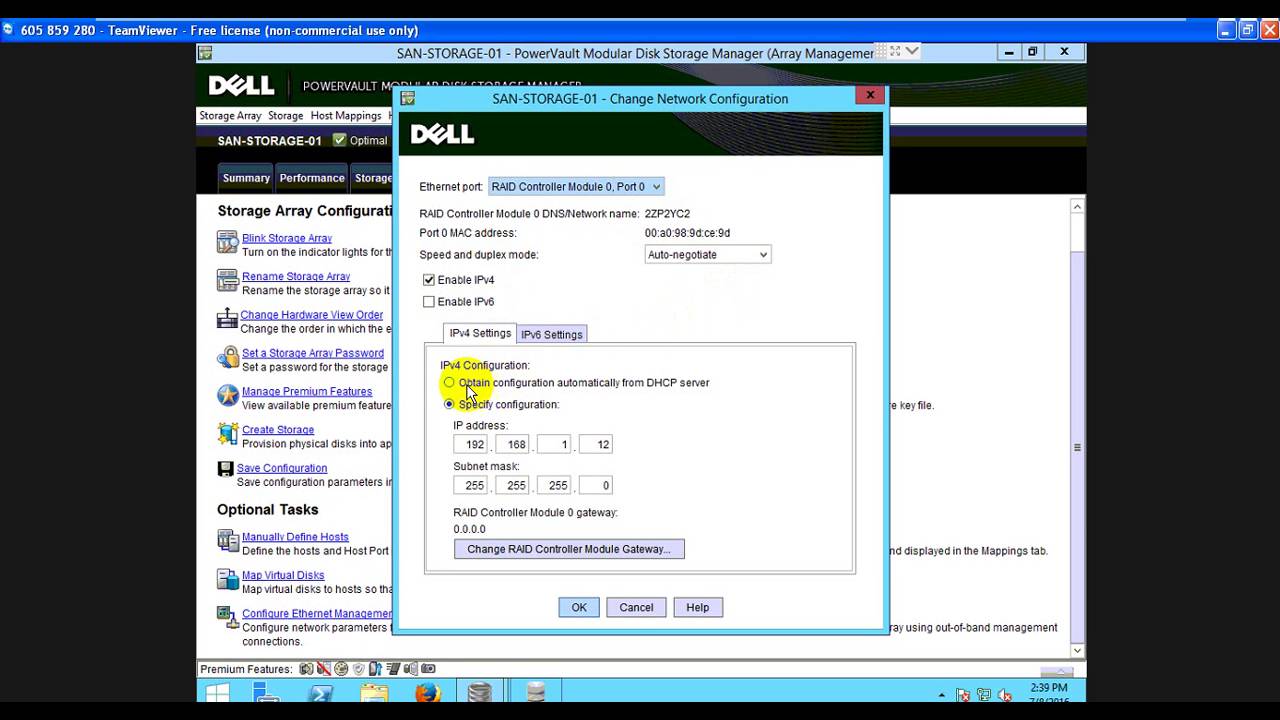Open the Map Virtual Disks link
Image resolution: width=1280 pixels, height=720 pixels.
(283, 575)
